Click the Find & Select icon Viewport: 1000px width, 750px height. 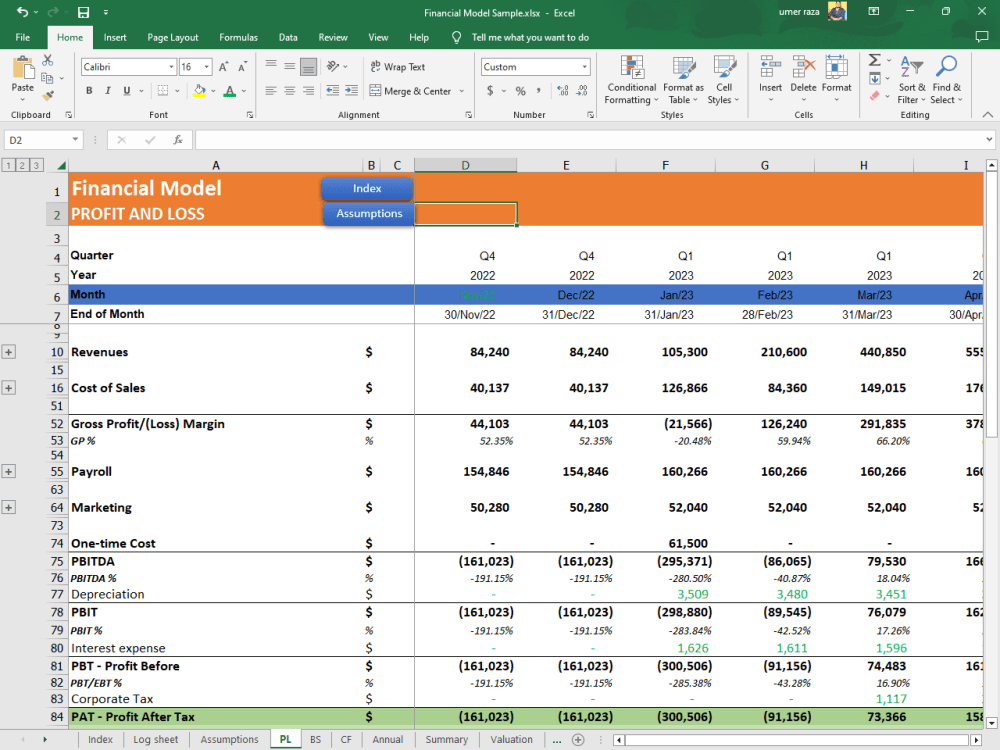coord(946,80)
